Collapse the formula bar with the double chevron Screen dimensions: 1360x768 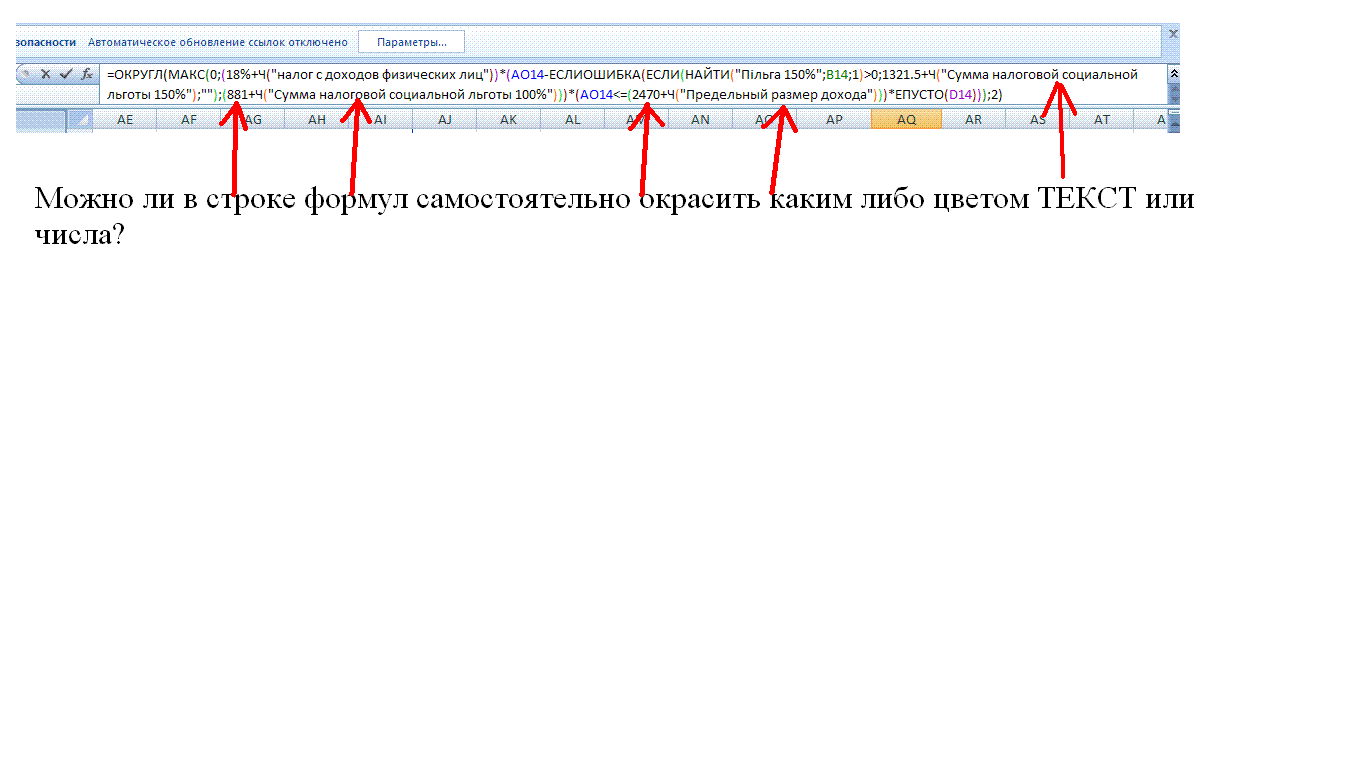click(x=1174, y=73)
